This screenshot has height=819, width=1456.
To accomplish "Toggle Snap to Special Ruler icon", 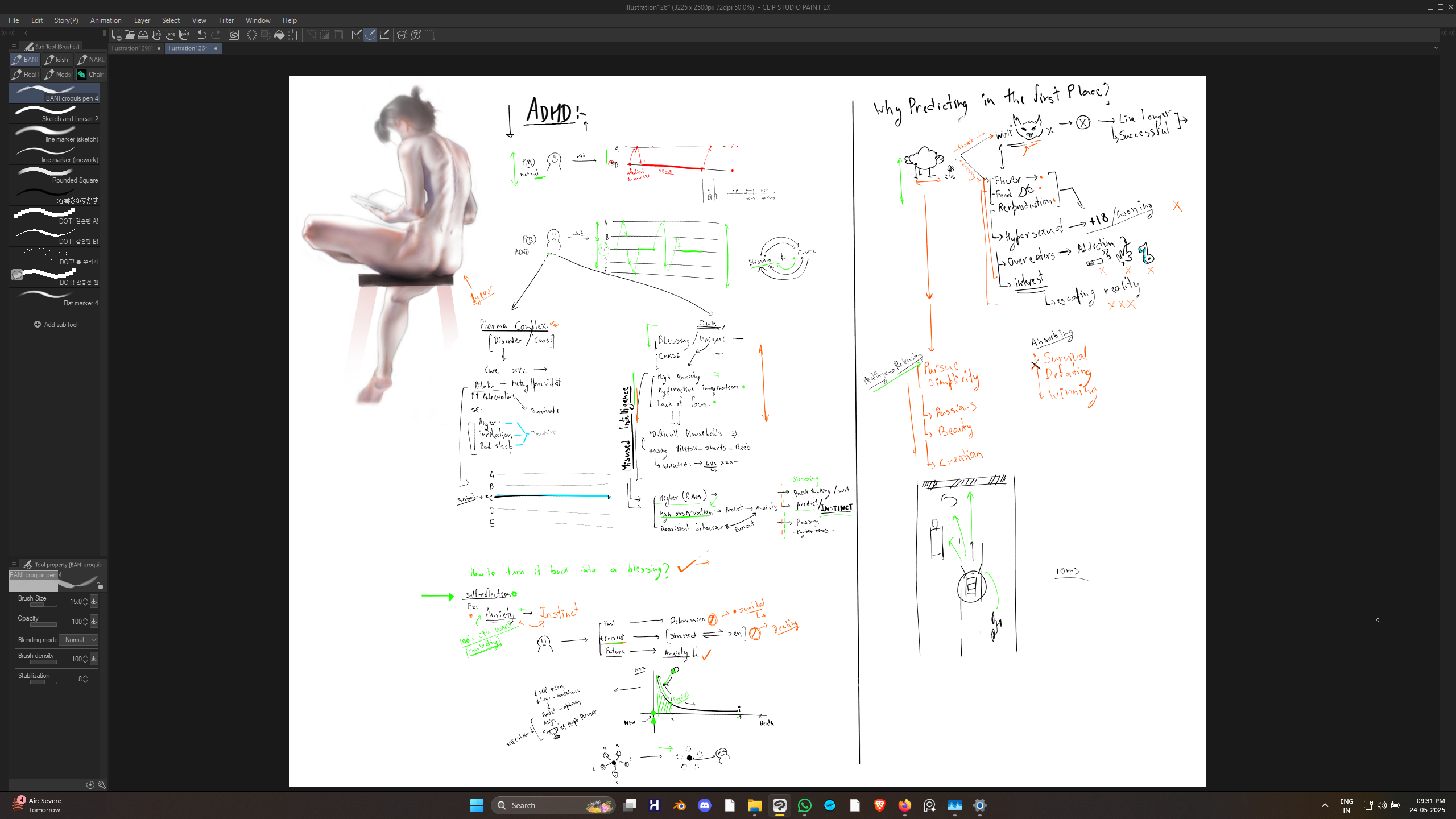I will pyautogui.click(x=370, y=35).
